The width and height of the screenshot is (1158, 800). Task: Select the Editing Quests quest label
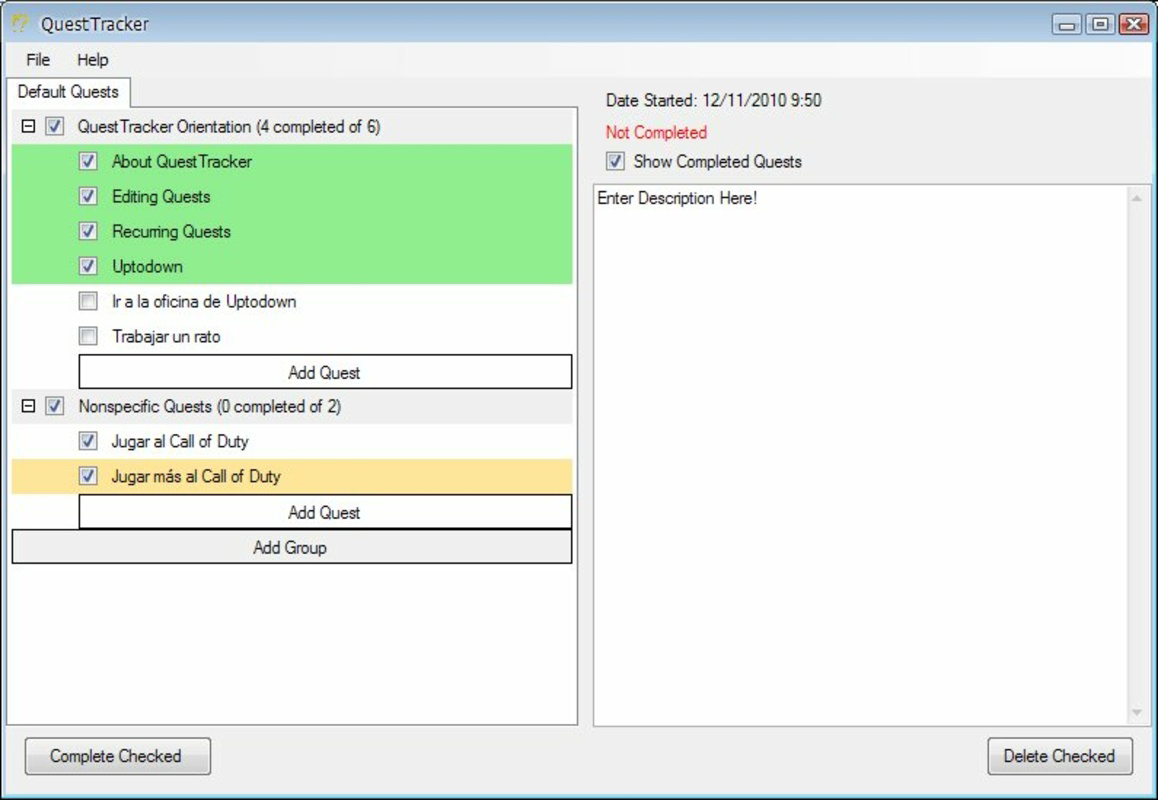(x=161, y=196)
